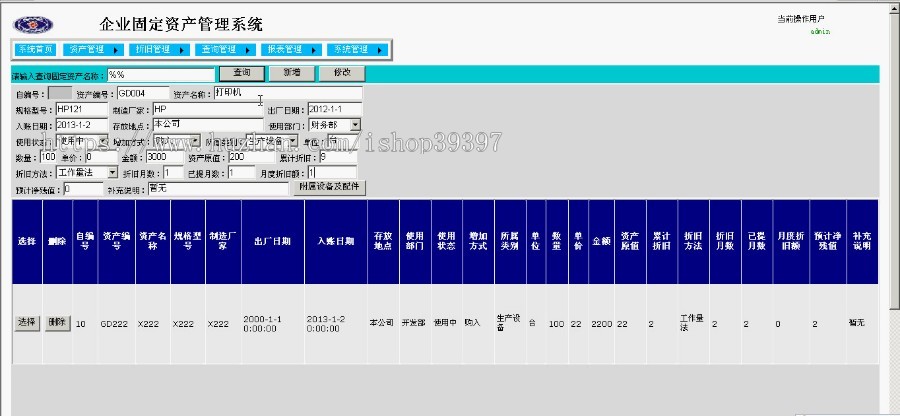The height and width of the screenshot is (416, 900).
Task: Click the 入账日期 column header
Action: [336, 241]
